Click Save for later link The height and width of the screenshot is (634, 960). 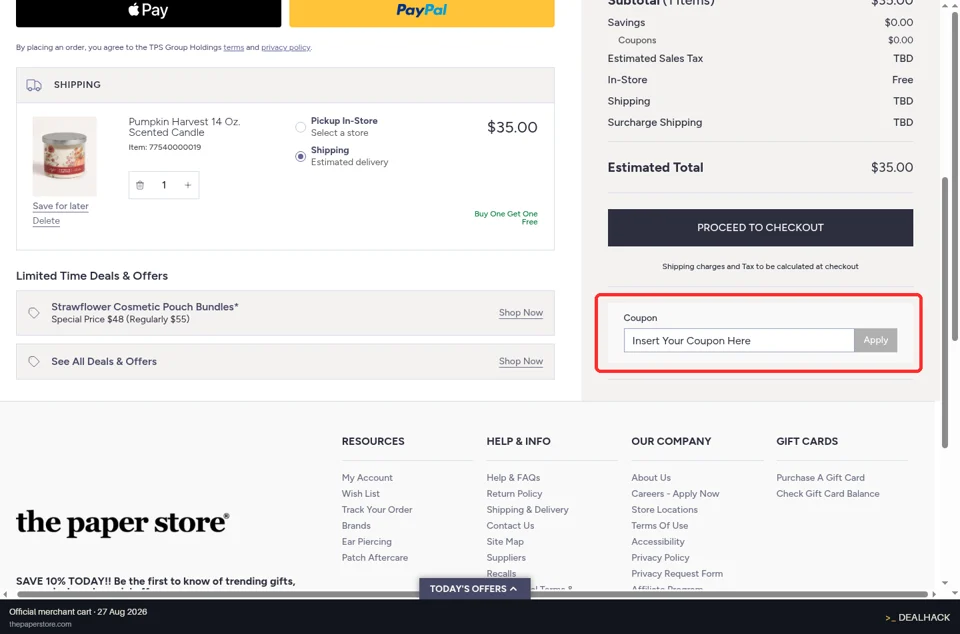pos(61,206)
